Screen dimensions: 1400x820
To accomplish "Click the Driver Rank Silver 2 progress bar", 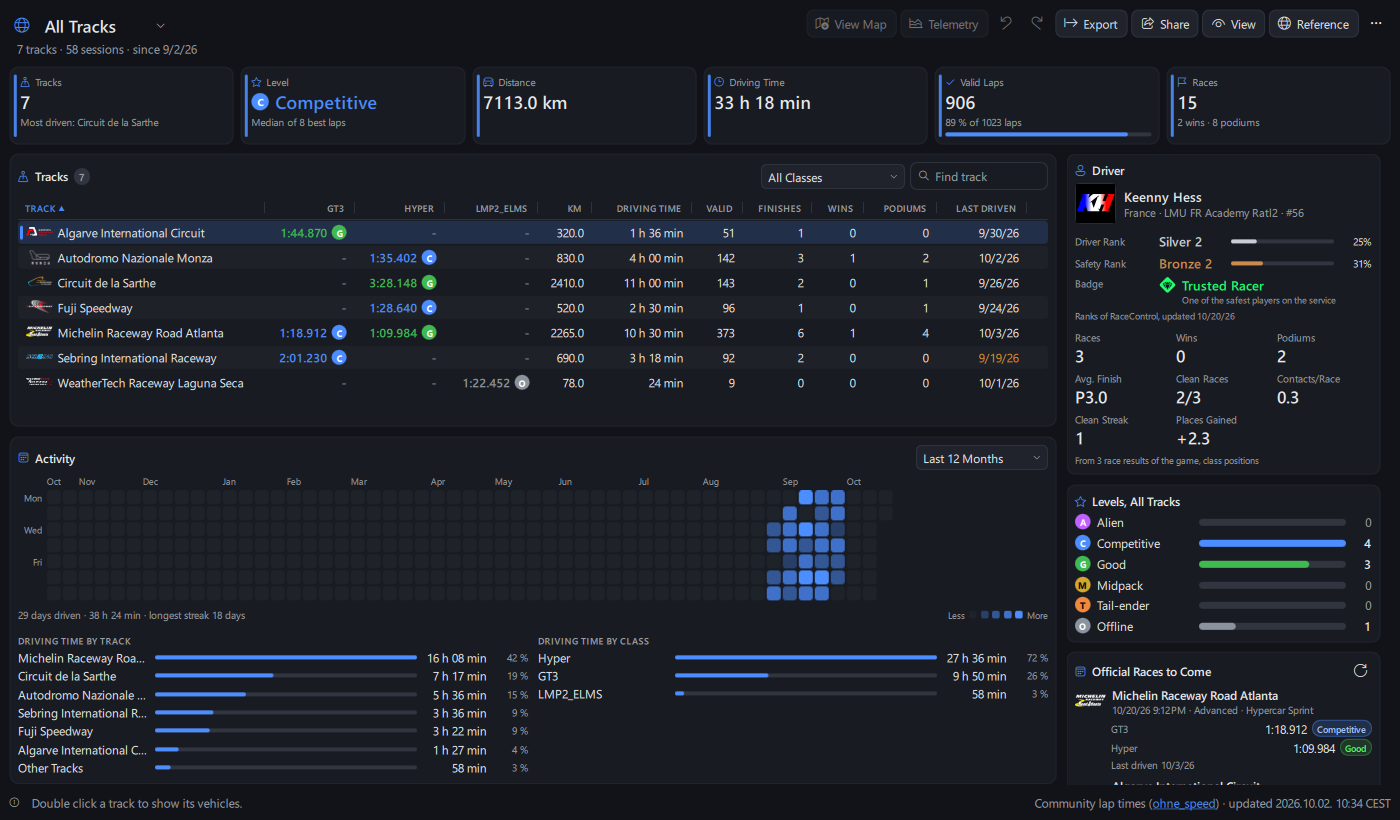I will click(1282, 241).
